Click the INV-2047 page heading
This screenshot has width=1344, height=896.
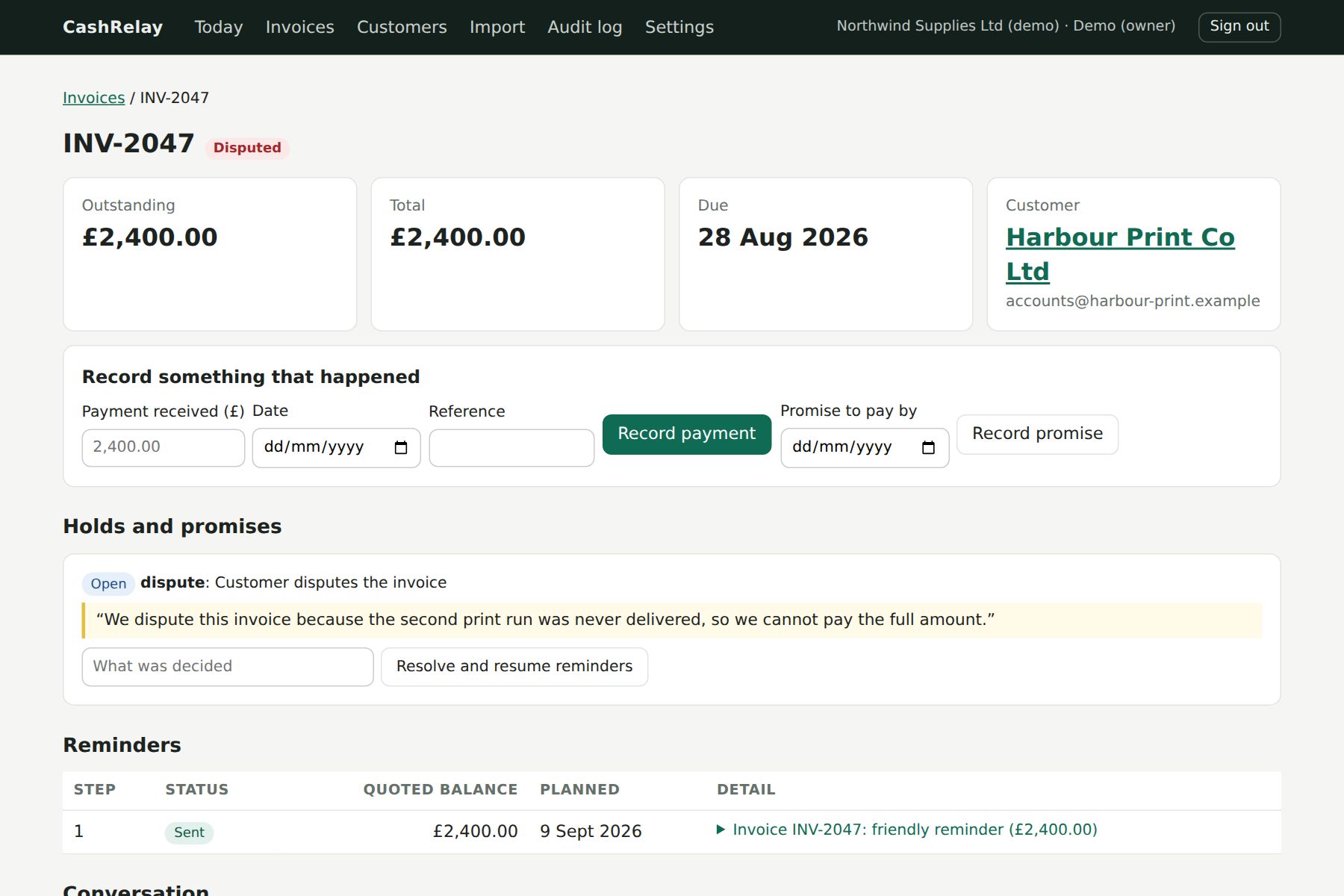click(x=128, y=143)
